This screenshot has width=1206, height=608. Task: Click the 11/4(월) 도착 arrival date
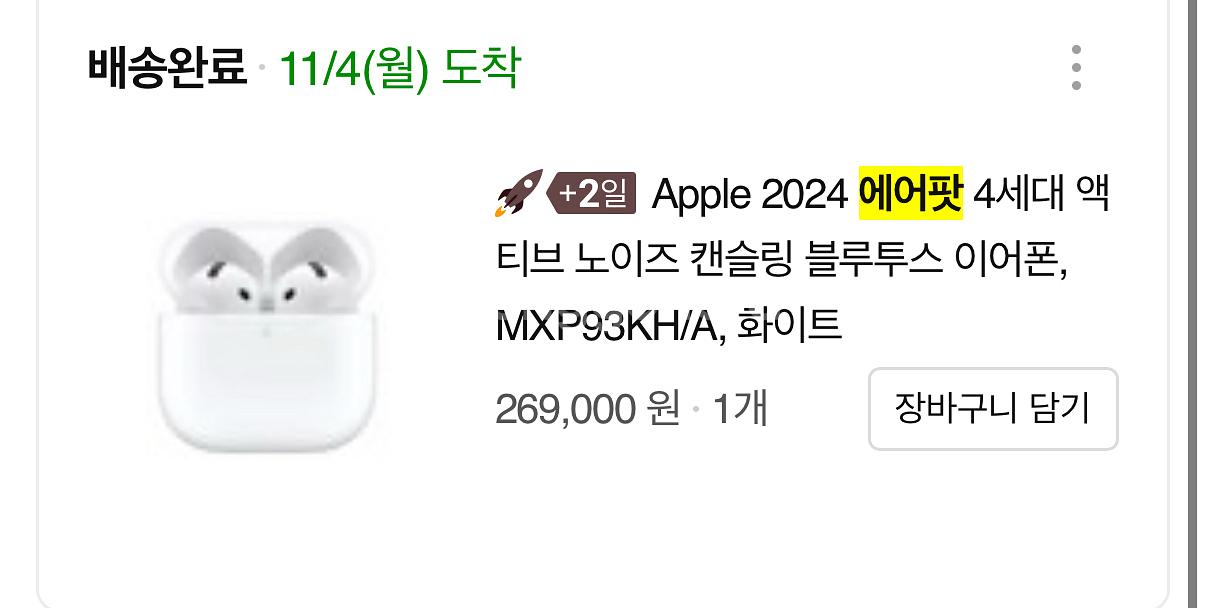point(399,69)
